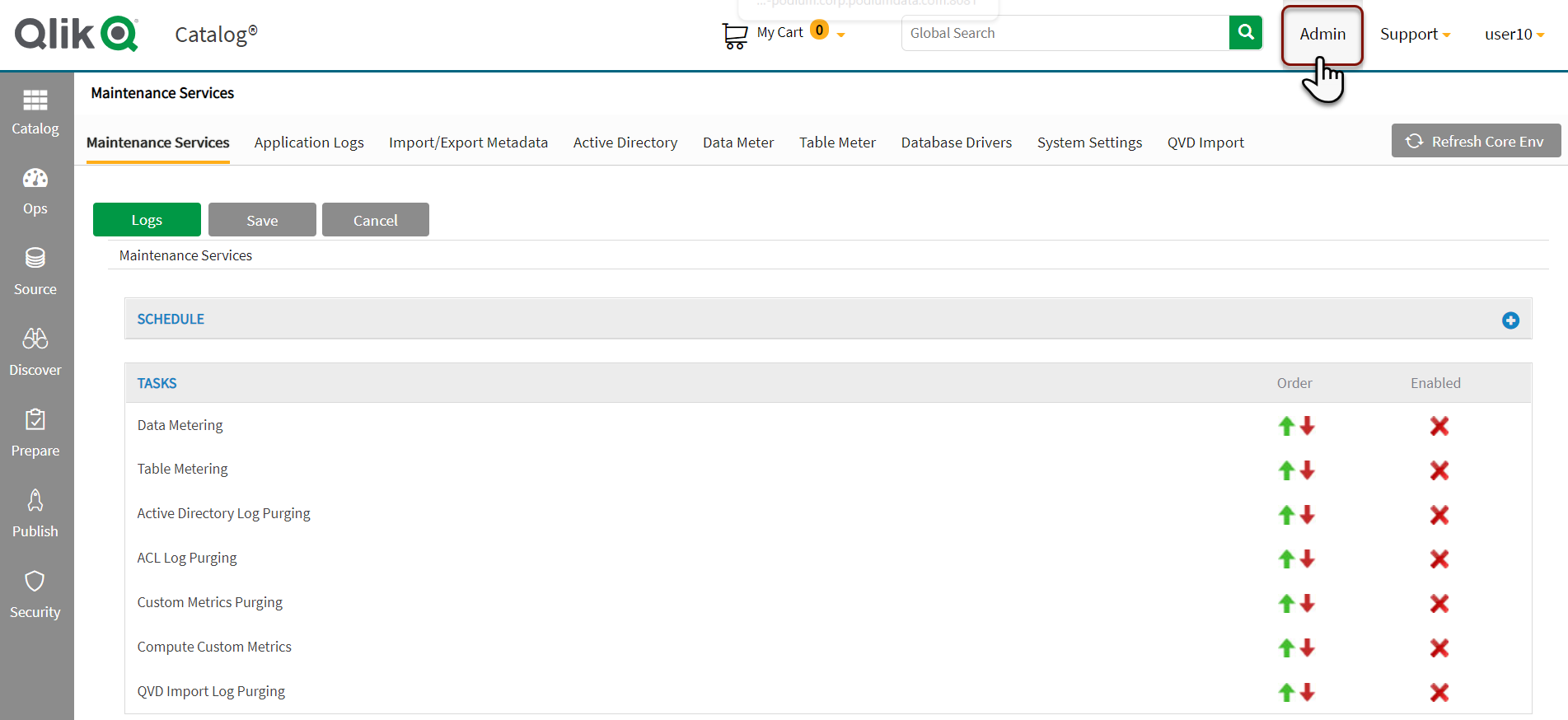Open the Table Meter tab
This screenshot has width=1568, height=720.
pyautogui.click(x=837, y=143)
